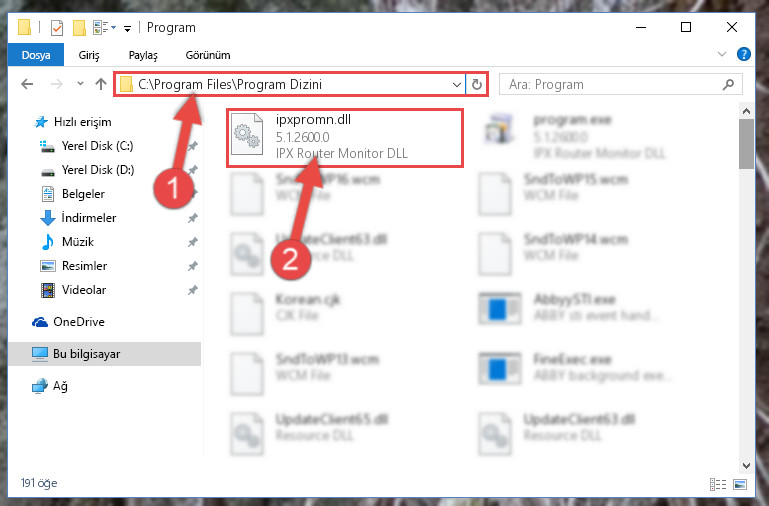Refresh the current folder view
Screen dimensions: 769x506
[476, 84]
